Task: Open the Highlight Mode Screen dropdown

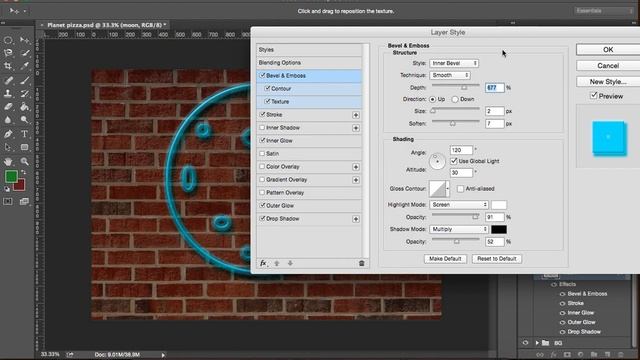Action: click(x=459, y=204)
